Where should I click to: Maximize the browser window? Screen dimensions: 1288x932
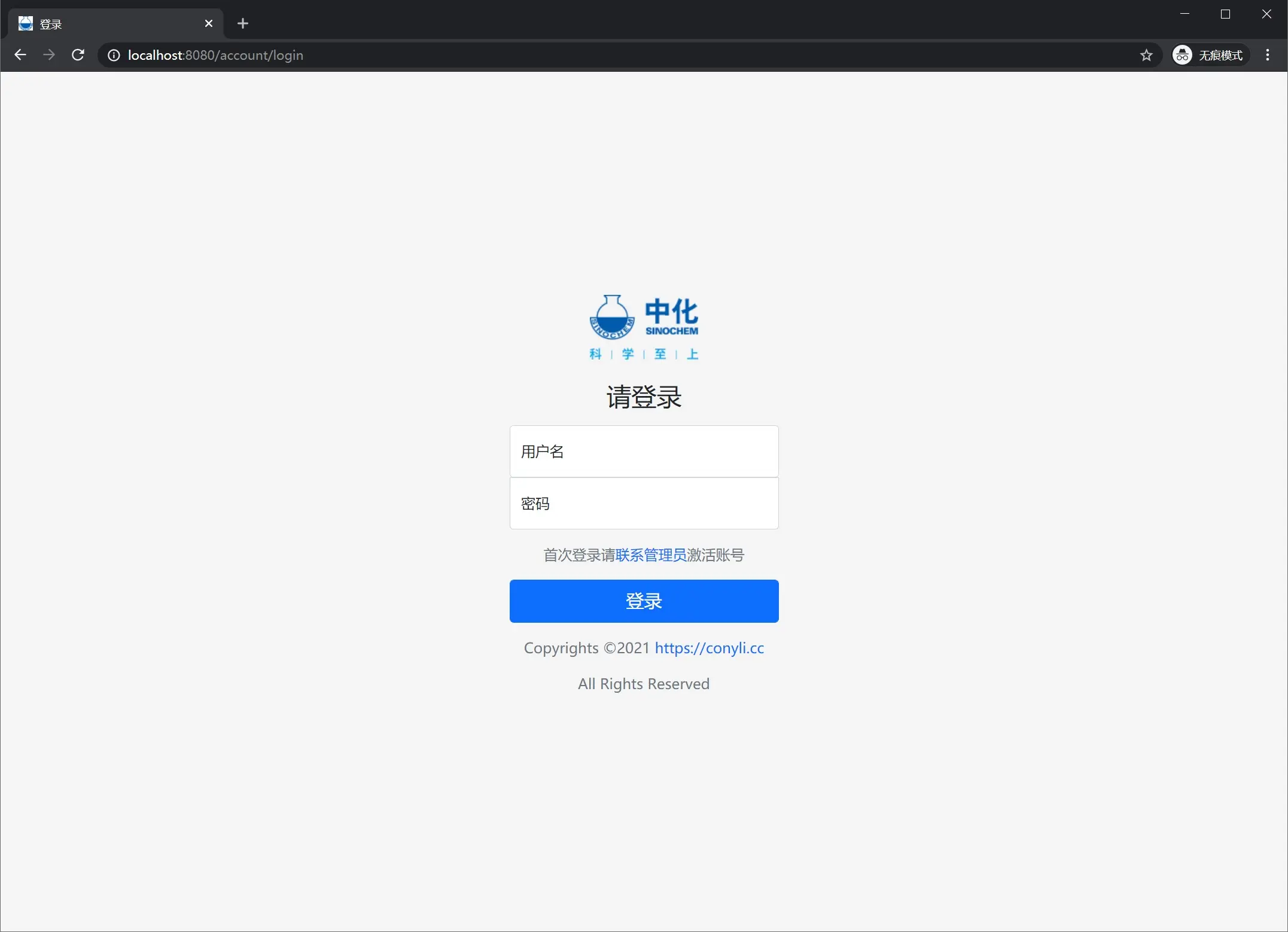point(1225,14)
